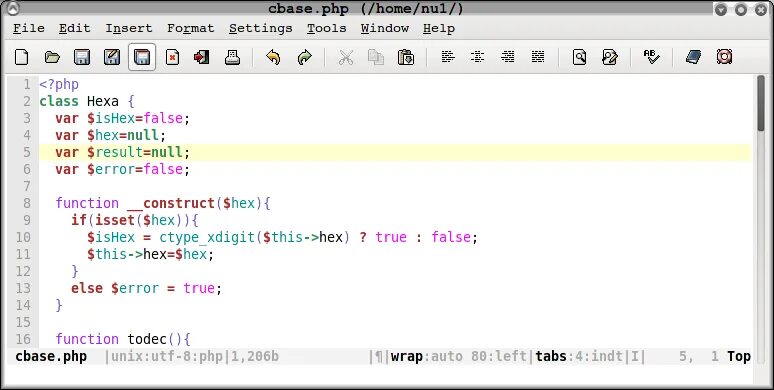Screen dimensions: 774x390
Task: Click line number 8 in the gutter
Action: (x=26, y=203)
